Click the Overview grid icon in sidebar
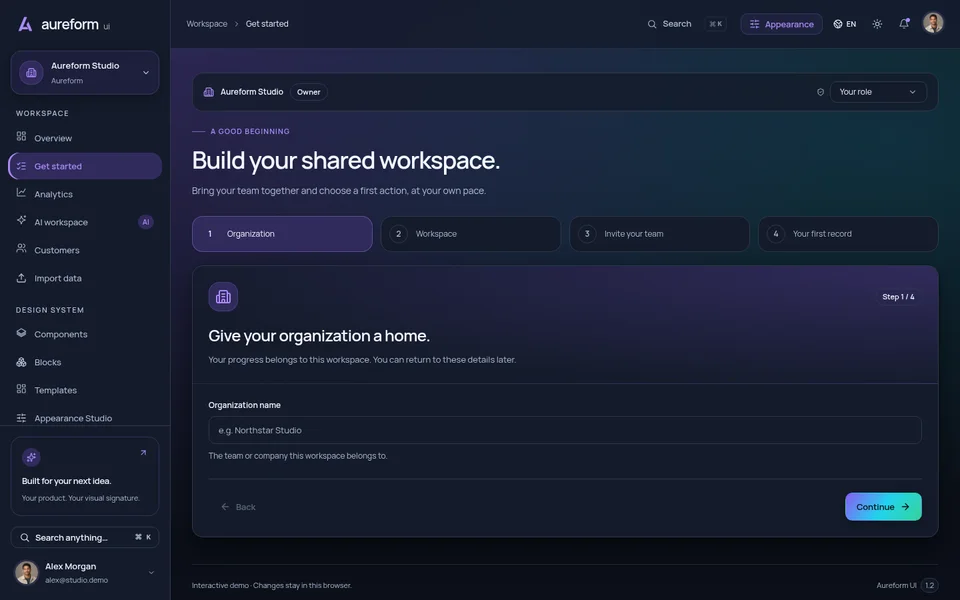Image resolution: width=960 pixels, height=600 pixels. [21, 136]
